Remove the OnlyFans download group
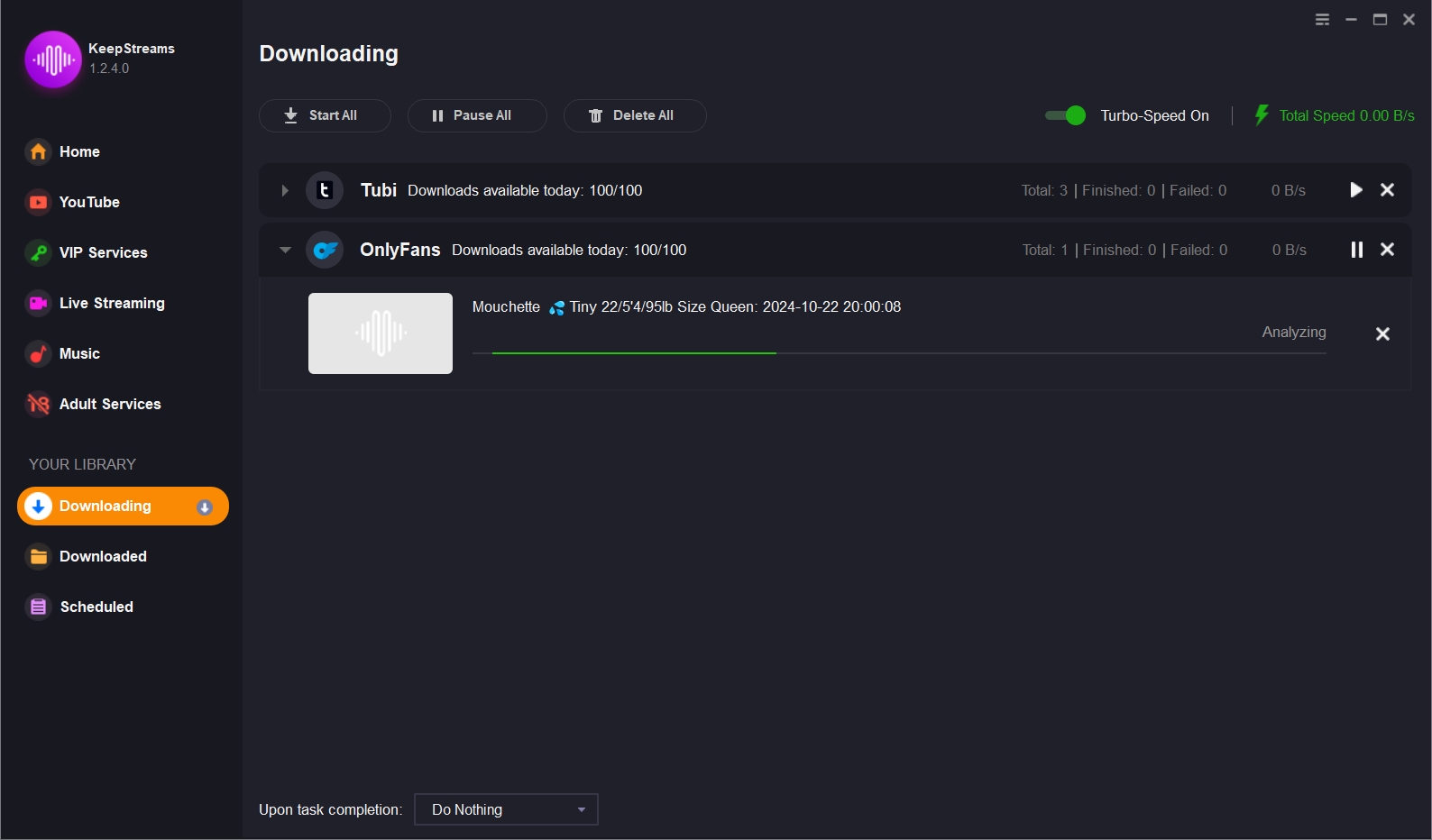 point(1387,250)
